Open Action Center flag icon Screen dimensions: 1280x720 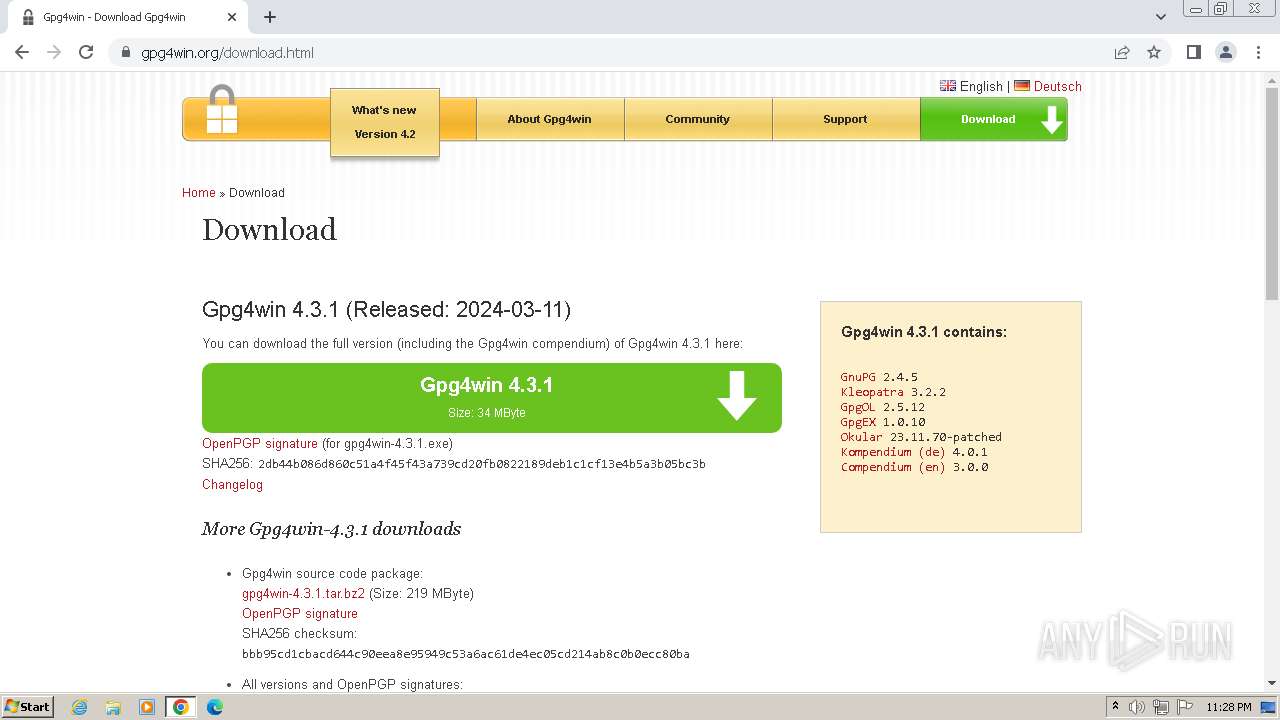tap(1184, 707)
